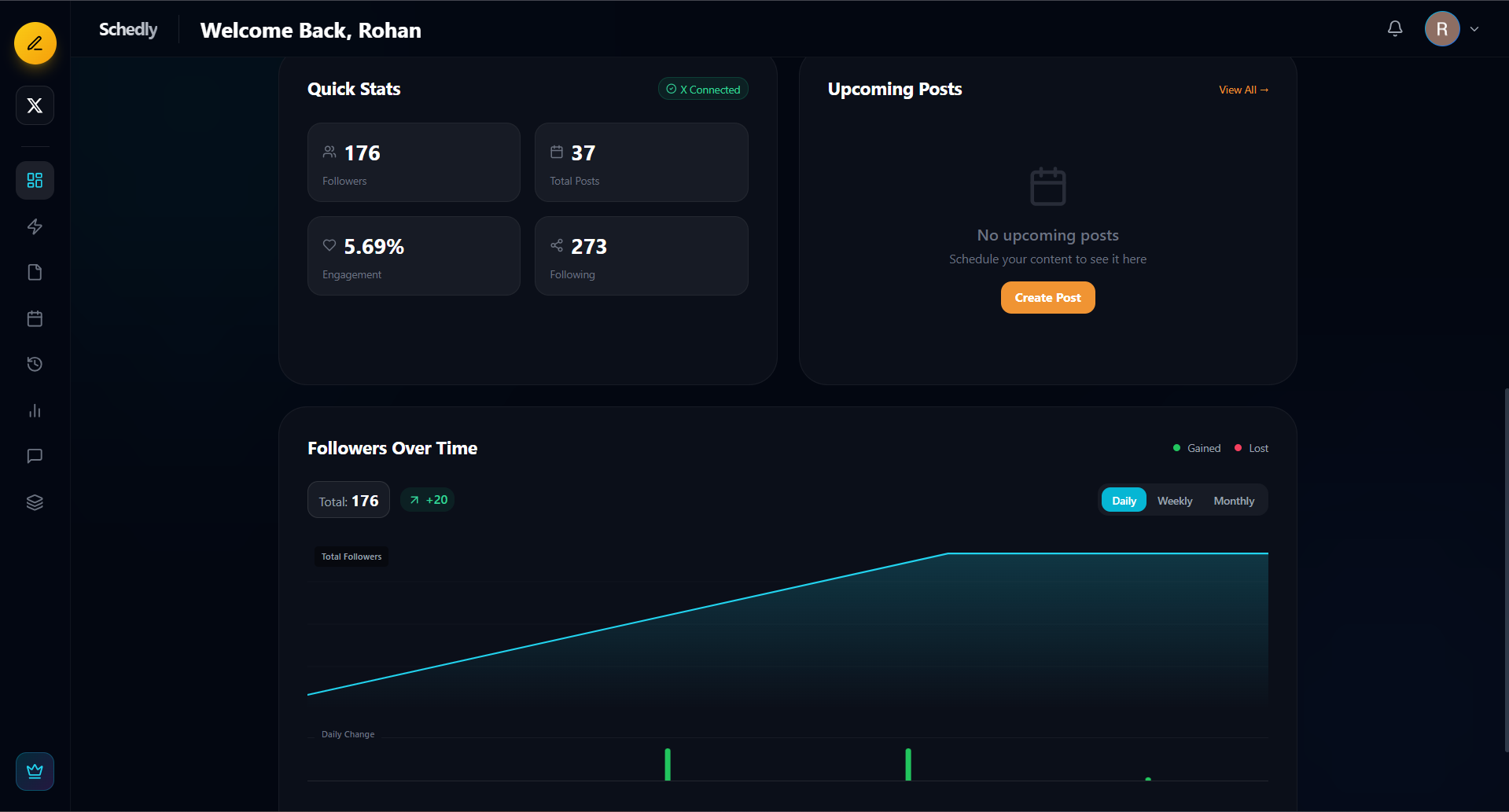Click the R profile avatar
Image resolution: width=1509 pixels, height=812 pixels.
click(x=1442, y=29)
